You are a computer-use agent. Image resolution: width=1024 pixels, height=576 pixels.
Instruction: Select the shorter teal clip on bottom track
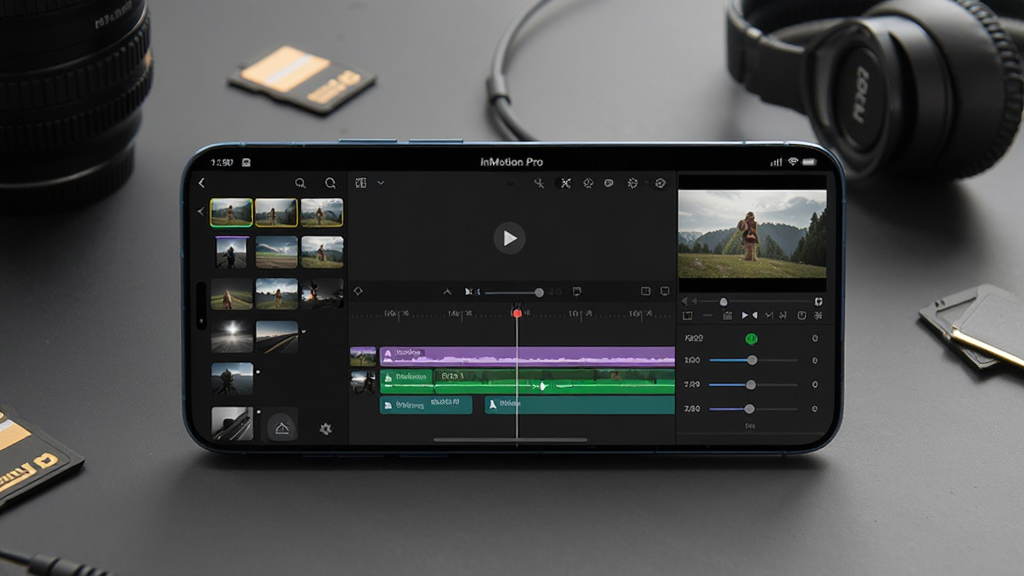coord(426,405)
